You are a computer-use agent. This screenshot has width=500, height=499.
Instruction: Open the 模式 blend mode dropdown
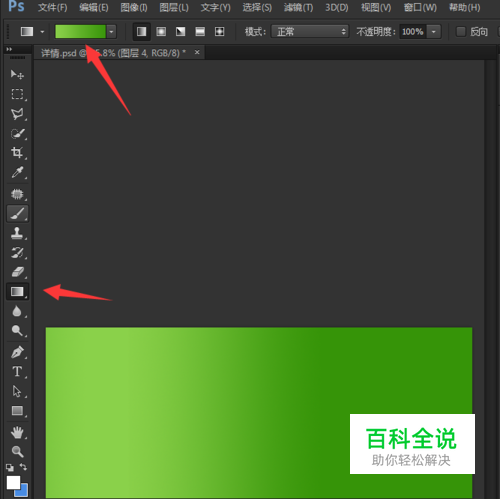click(310, 32)
